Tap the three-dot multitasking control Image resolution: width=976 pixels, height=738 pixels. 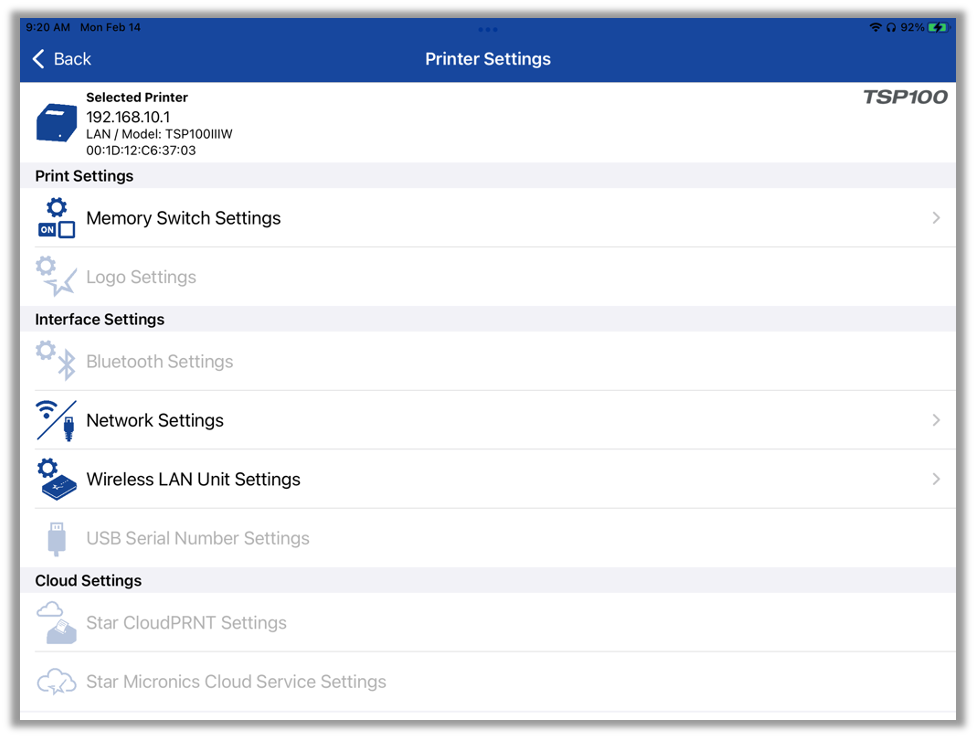point(488,29)
